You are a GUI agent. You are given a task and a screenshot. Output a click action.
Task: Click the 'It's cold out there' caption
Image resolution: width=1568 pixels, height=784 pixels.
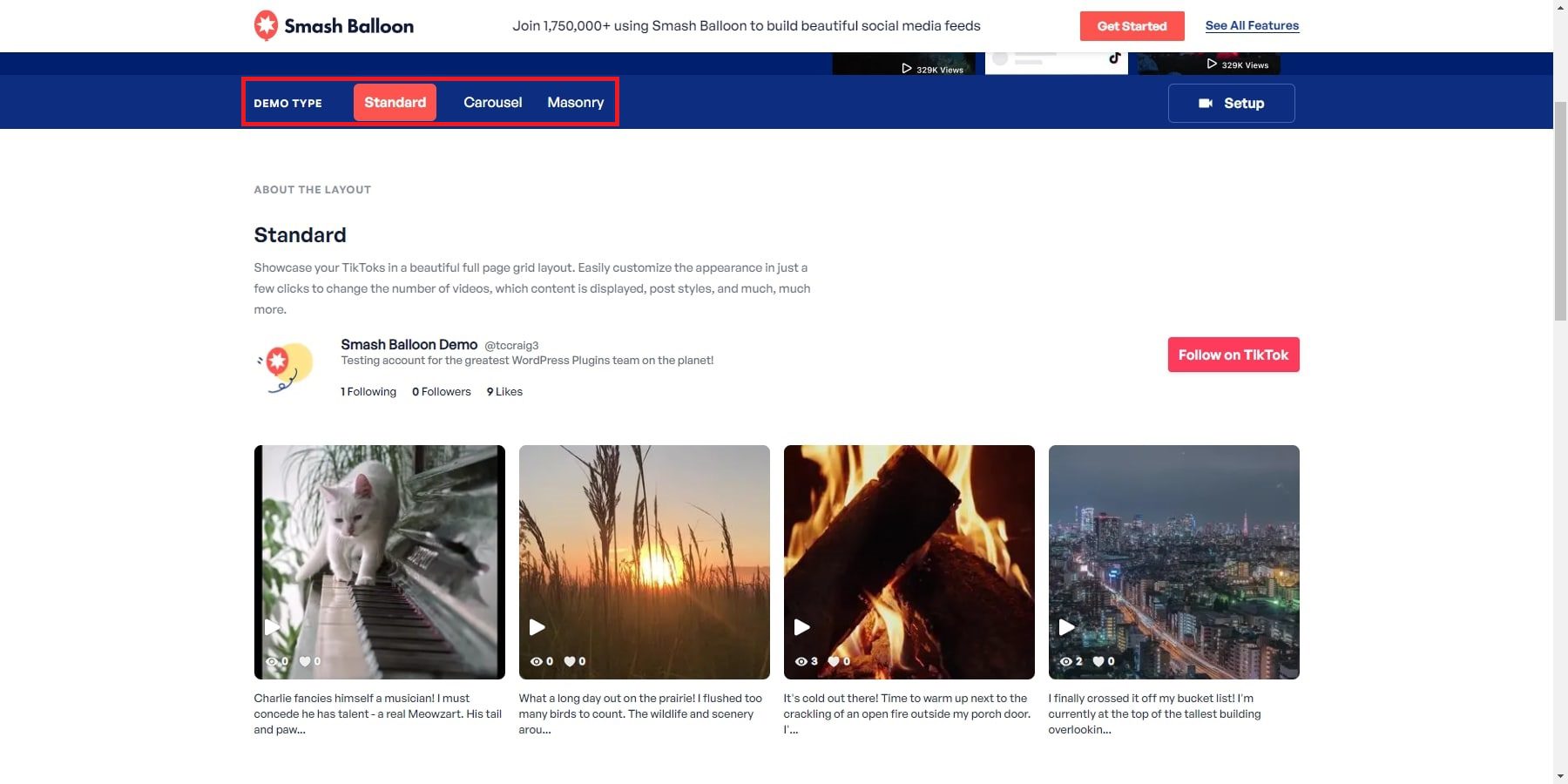[908, 714]
